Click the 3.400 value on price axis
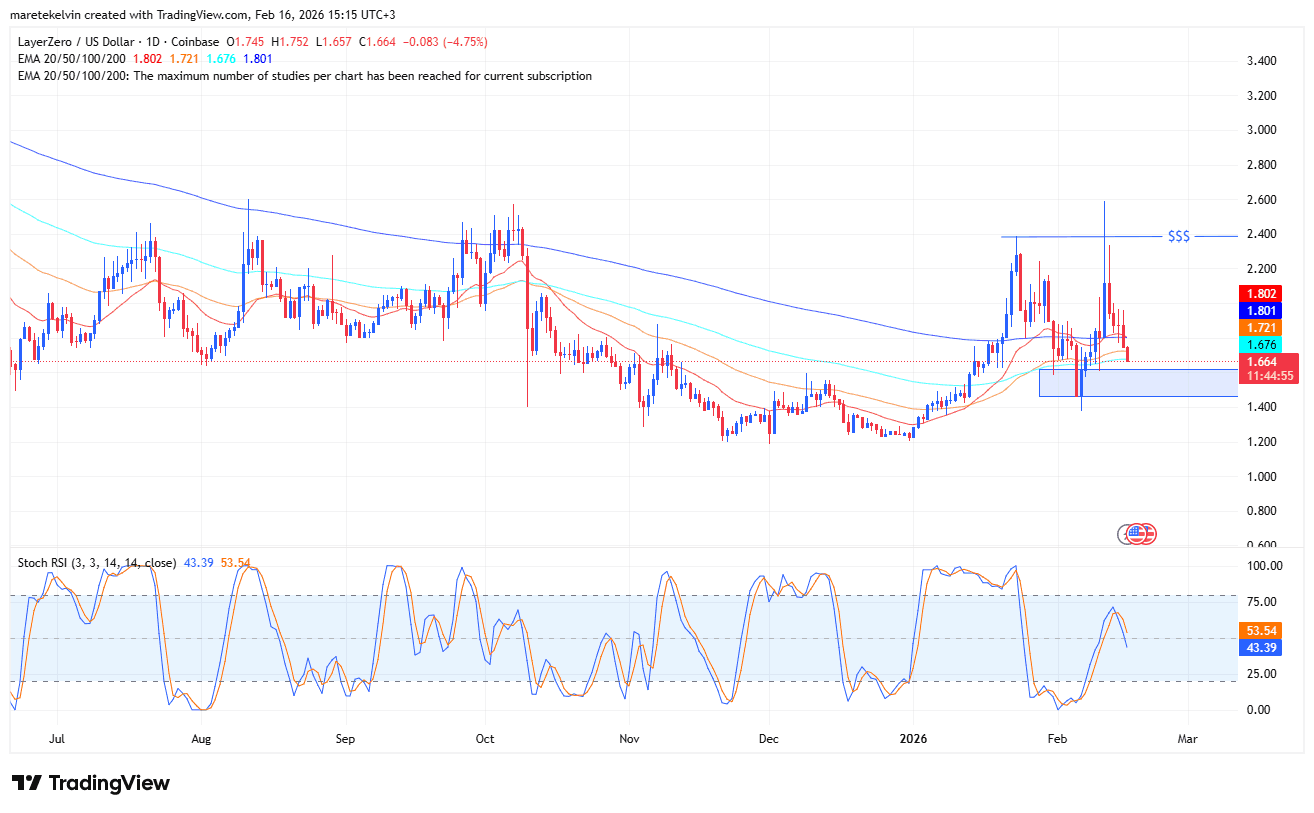Image resolution: width=1314 pixels, height=813 pixels. tap(1258, 61)
